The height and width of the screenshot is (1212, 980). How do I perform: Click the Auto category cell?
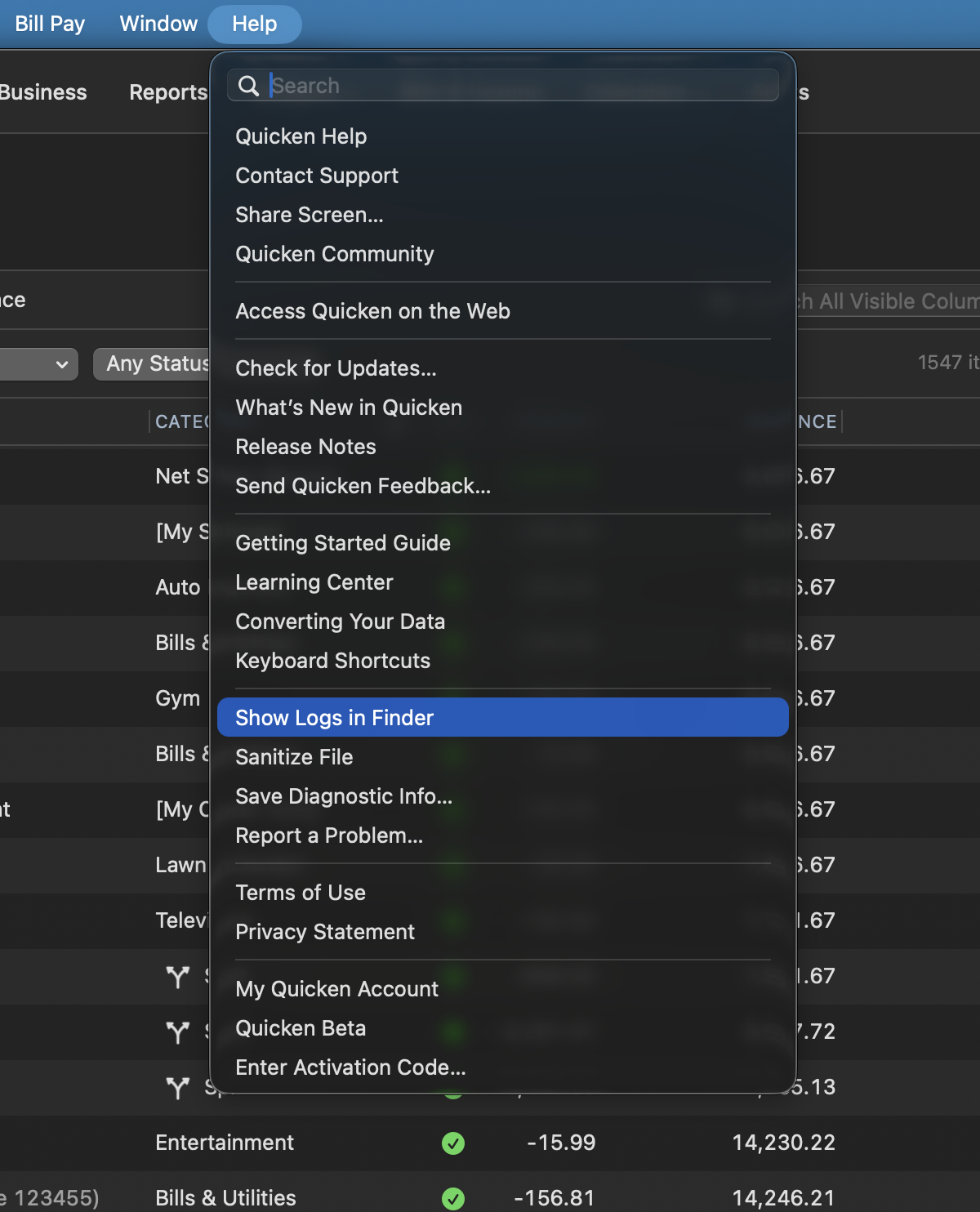click(x=178, y=587)
